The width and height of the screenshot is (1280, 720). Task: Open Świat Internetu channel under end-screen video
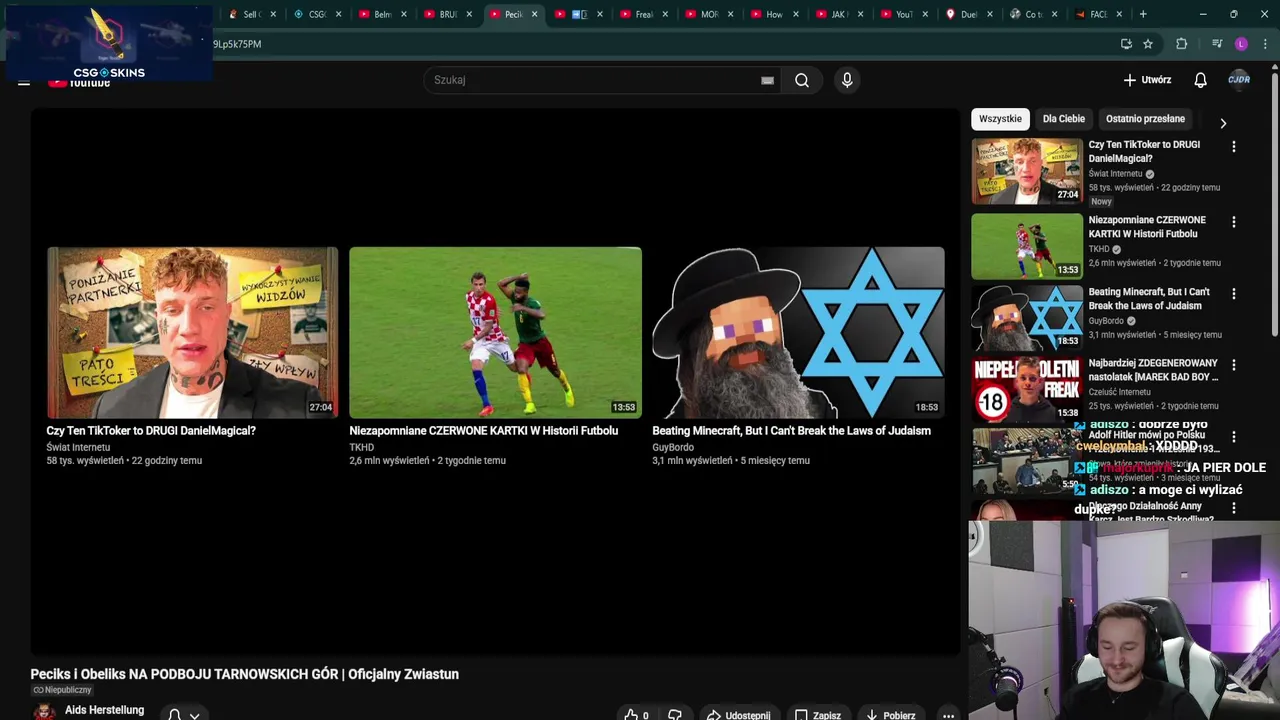click(78, 447)
